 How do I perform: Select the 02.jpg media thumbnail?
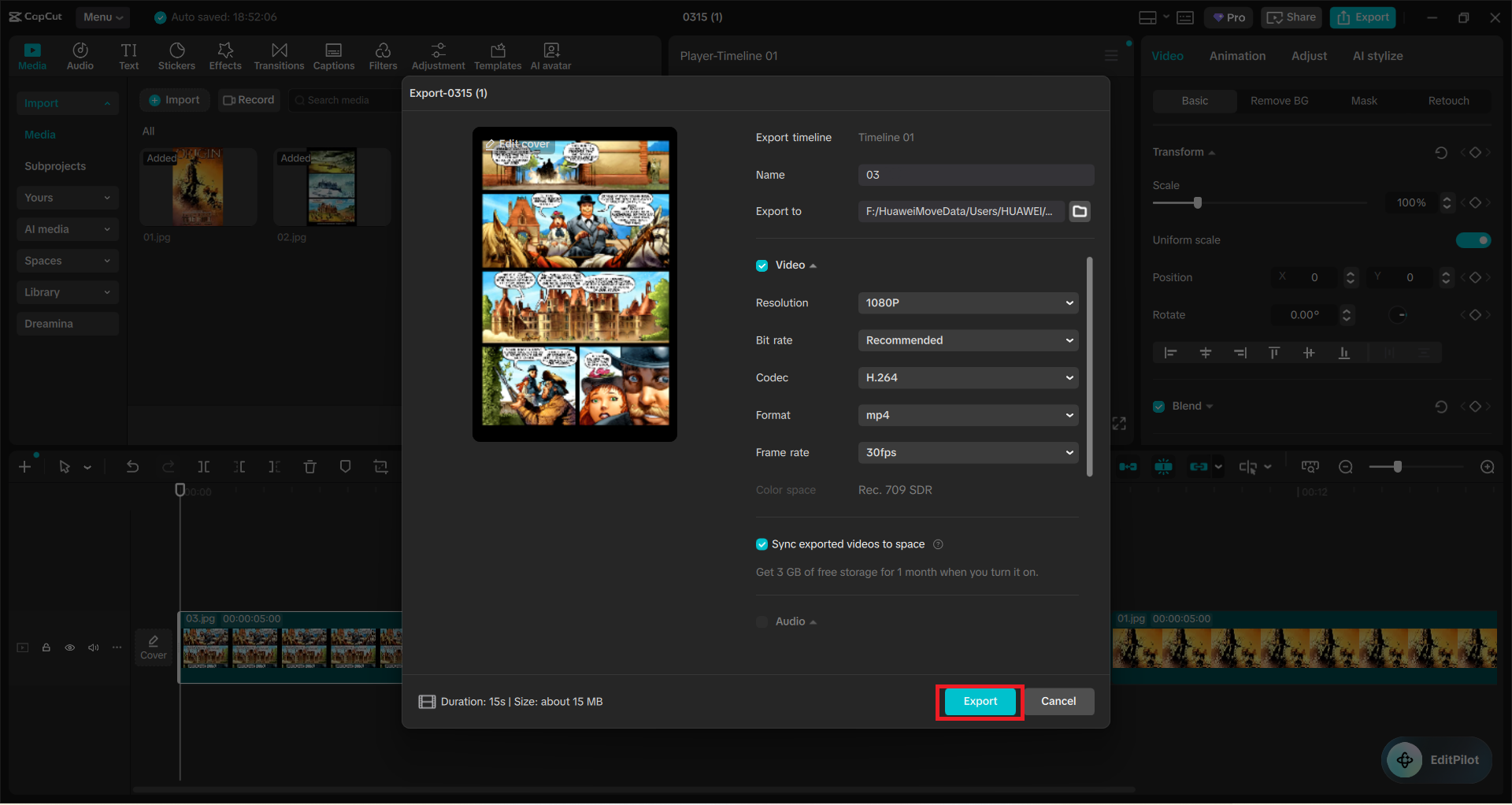(332, 187)
